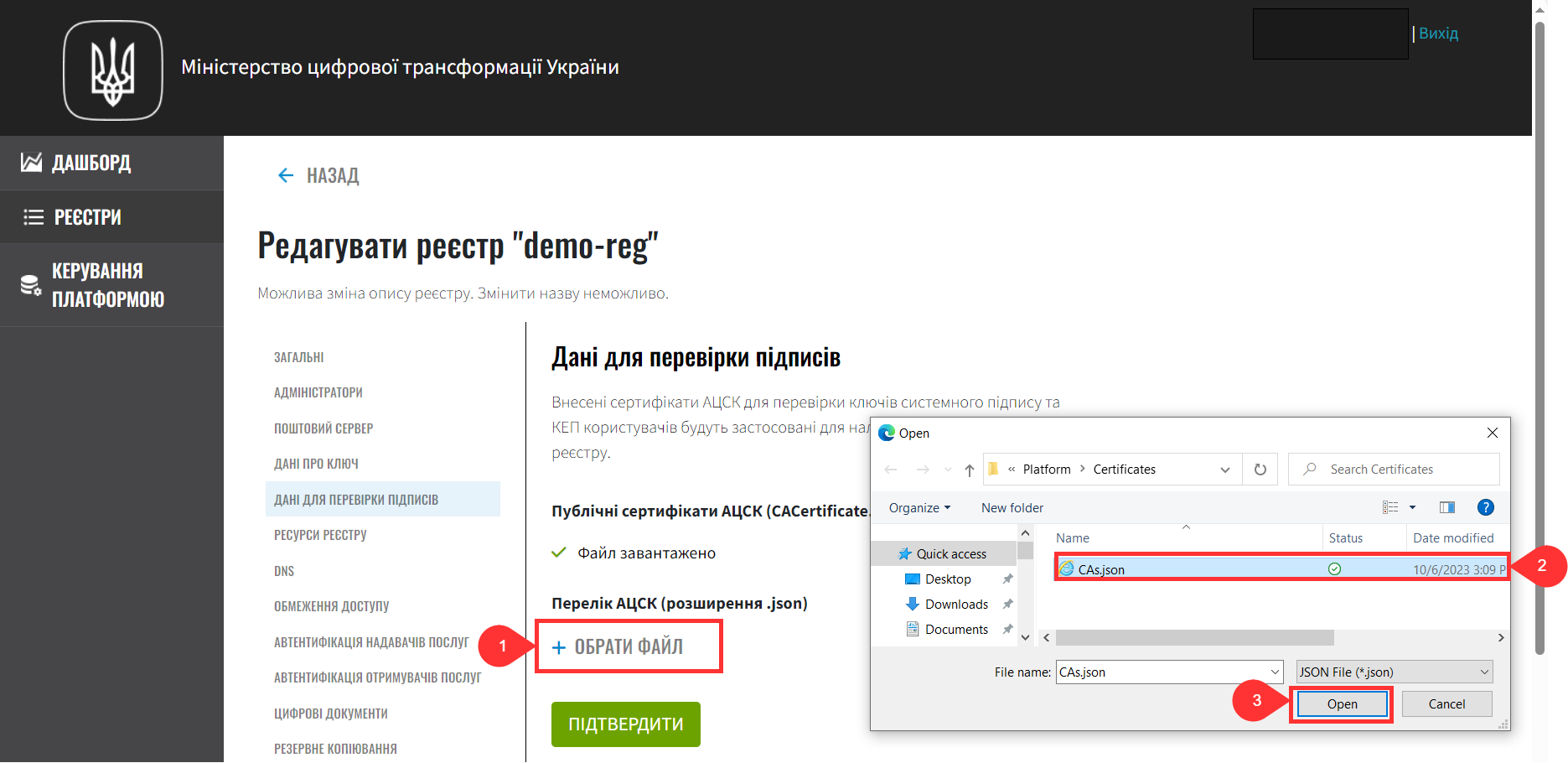1568x763 pixels.
Task: Click the Forward arrow in Open dialog
Action: tap(923, 470)
